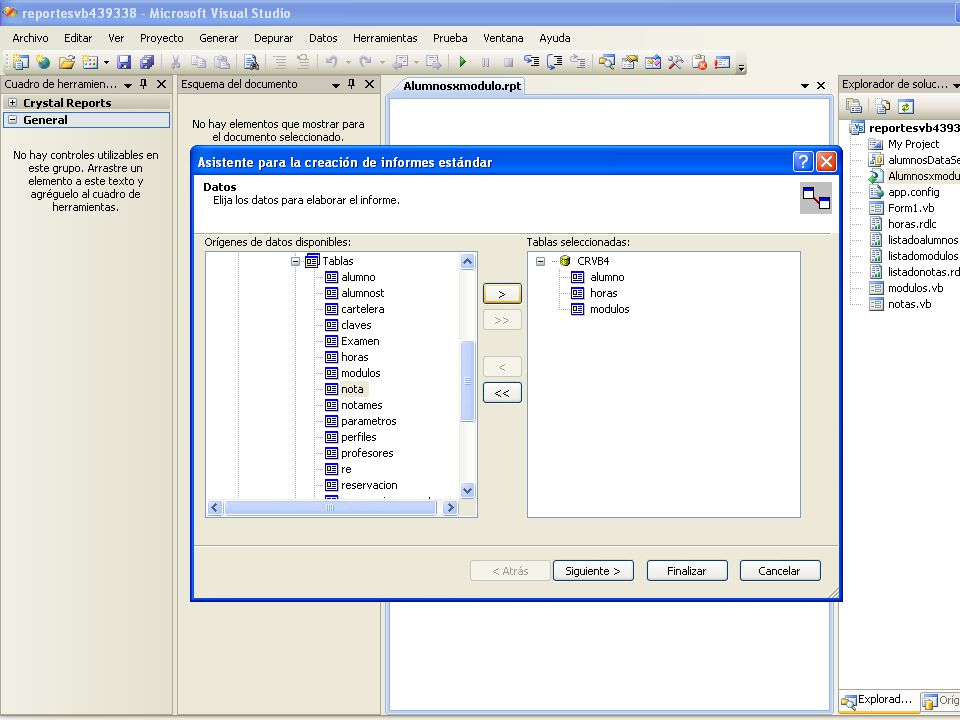Click the add table '>' button
Image resolution: width=960 pixels, height=720 pixels.
point(502,294)
